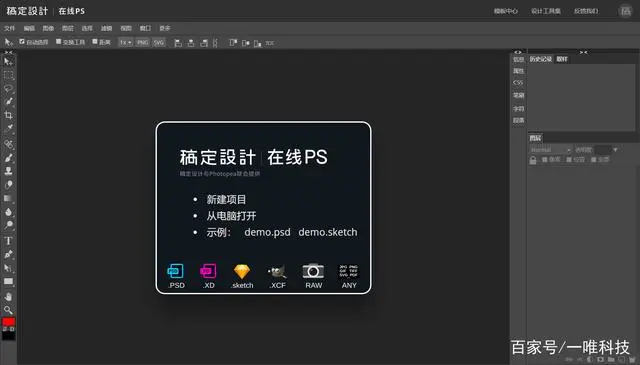Image resolution: width=640 pixels, height=365 pixels.
Task: Collapse the left toolbar with top arrows
Action: point(8,53)
